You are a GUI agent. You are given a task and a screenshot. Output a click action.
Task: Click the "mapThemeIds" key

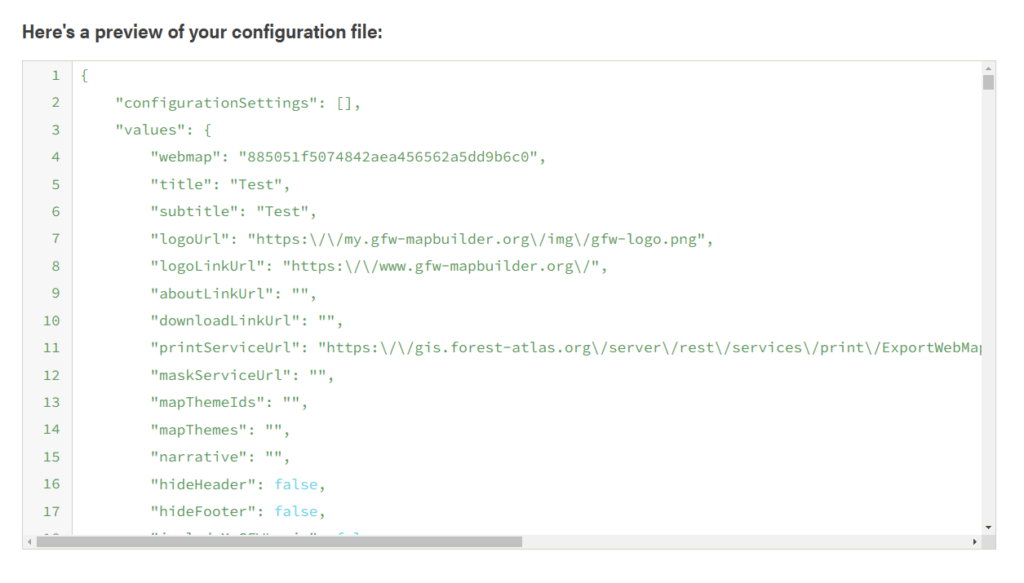pyautogui.click(x=207, y=402)
